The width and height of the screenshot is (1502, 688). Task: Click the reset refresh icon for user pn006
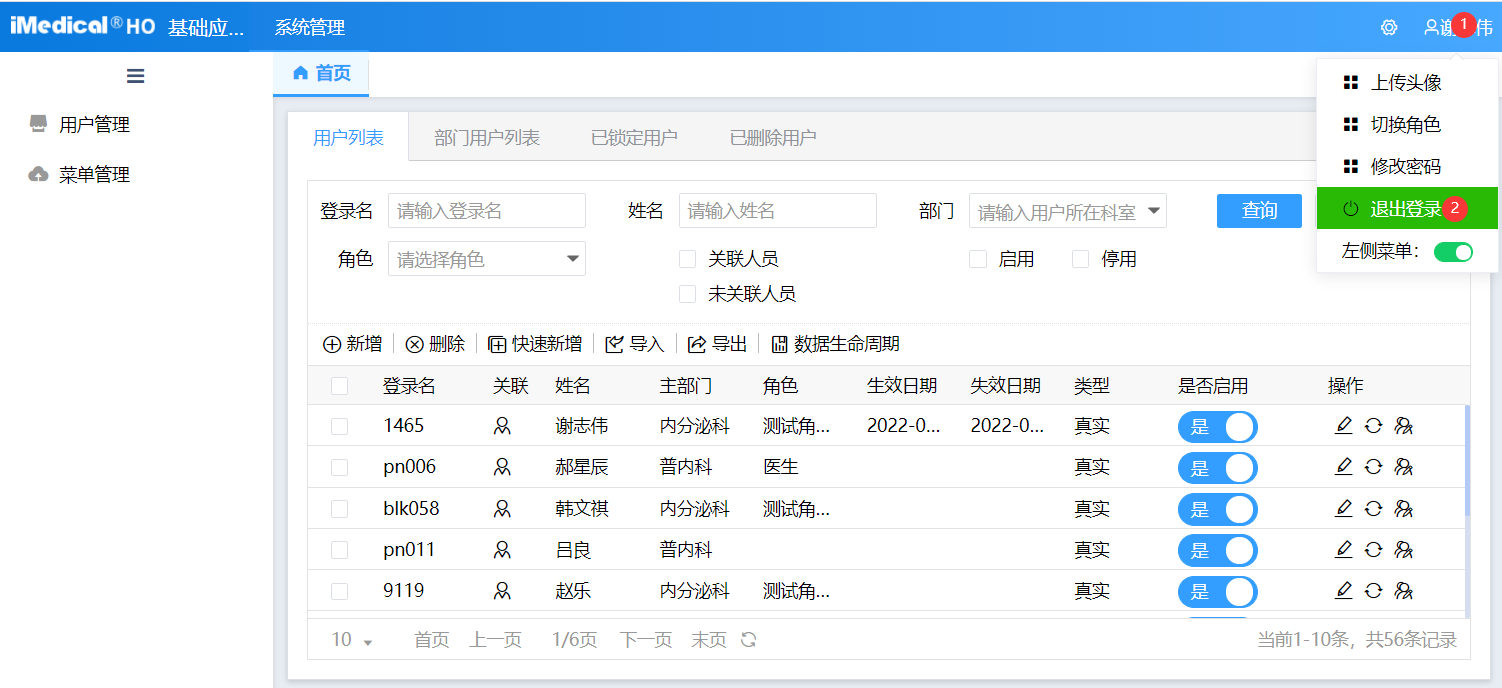[1373, 467]
